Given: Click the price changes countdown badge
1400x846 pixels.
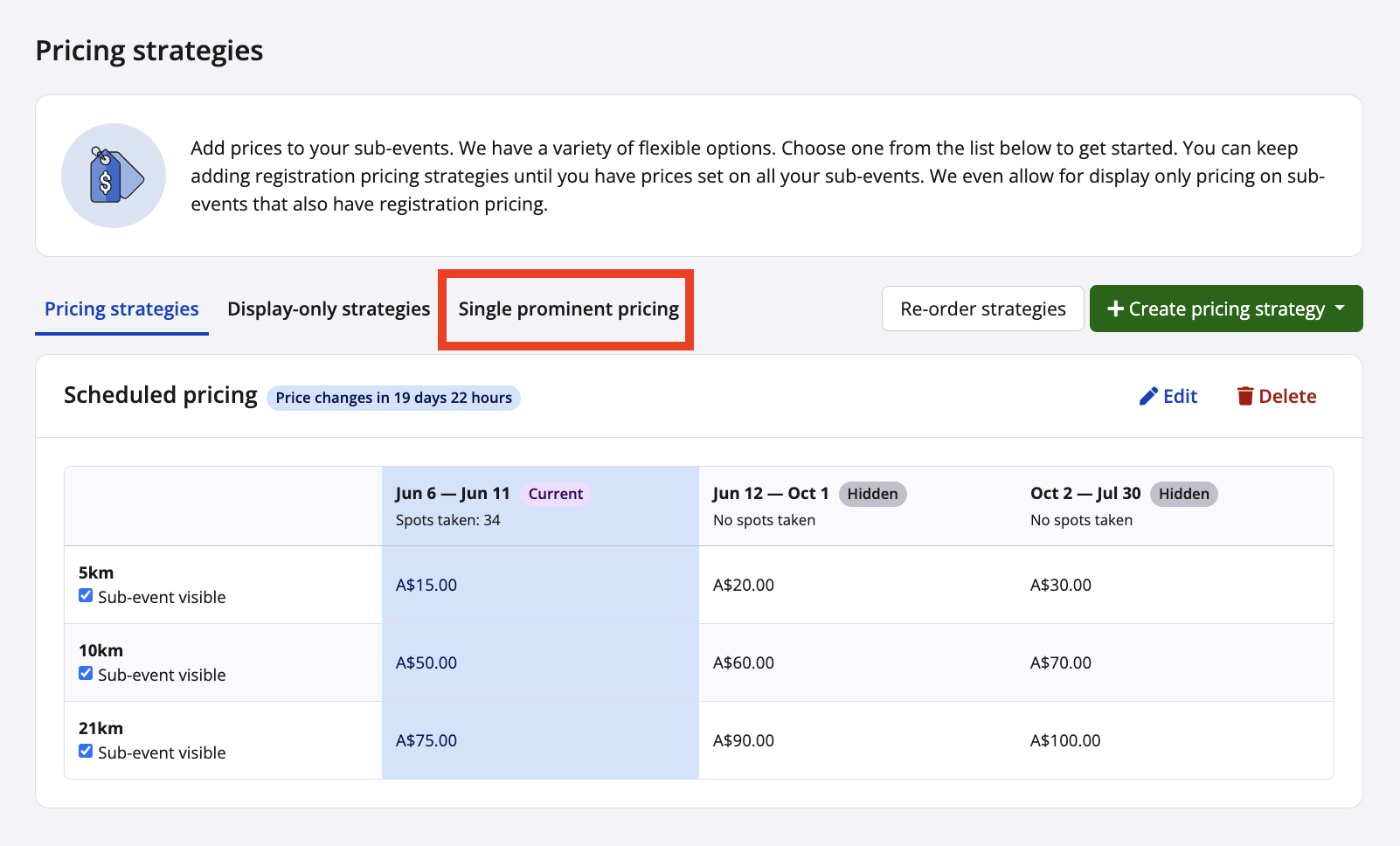Looking at the screenshot, I should pyautogui.click(x=393, y=399).
